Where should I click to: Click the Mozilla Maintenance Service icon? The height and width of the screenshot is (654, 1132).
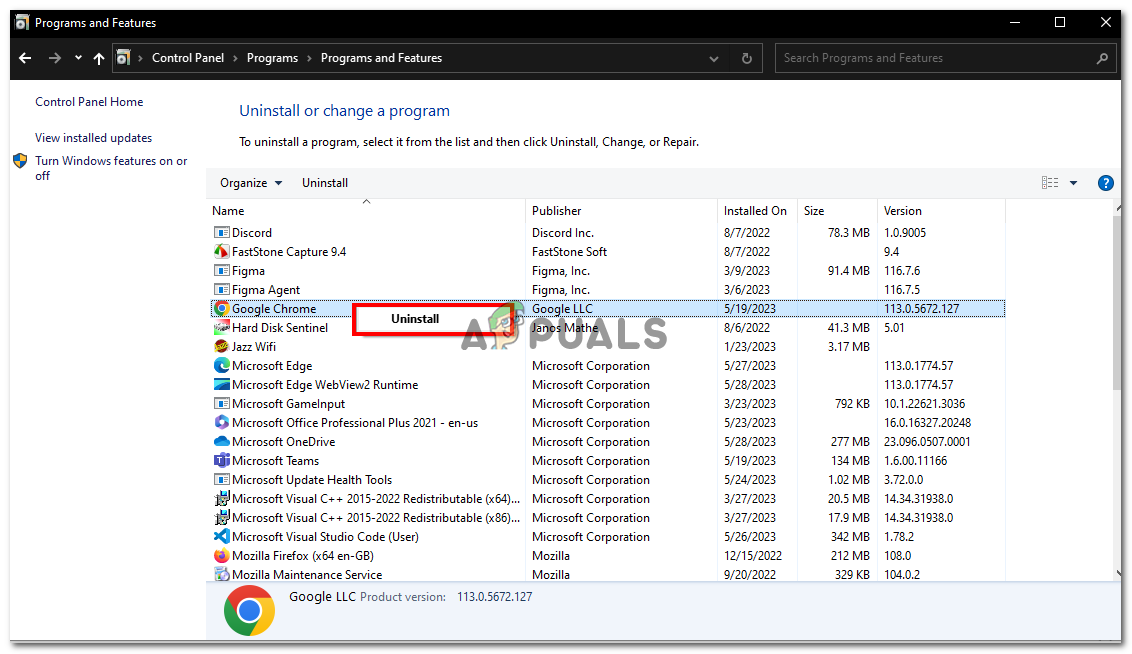tap(222, 575)
